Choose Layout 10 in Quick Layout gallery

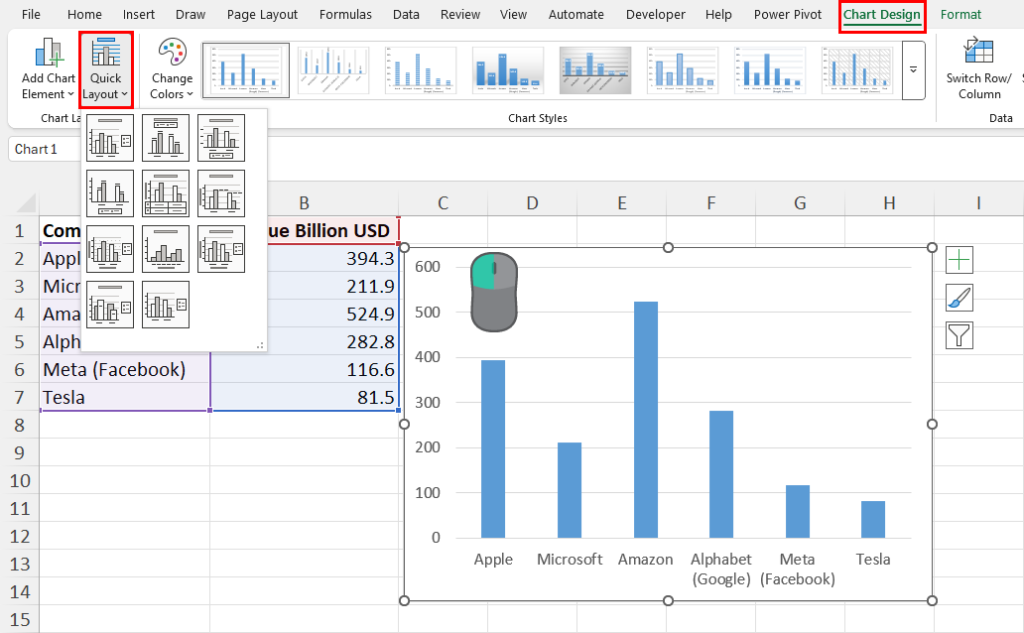(x=110, y=304)
